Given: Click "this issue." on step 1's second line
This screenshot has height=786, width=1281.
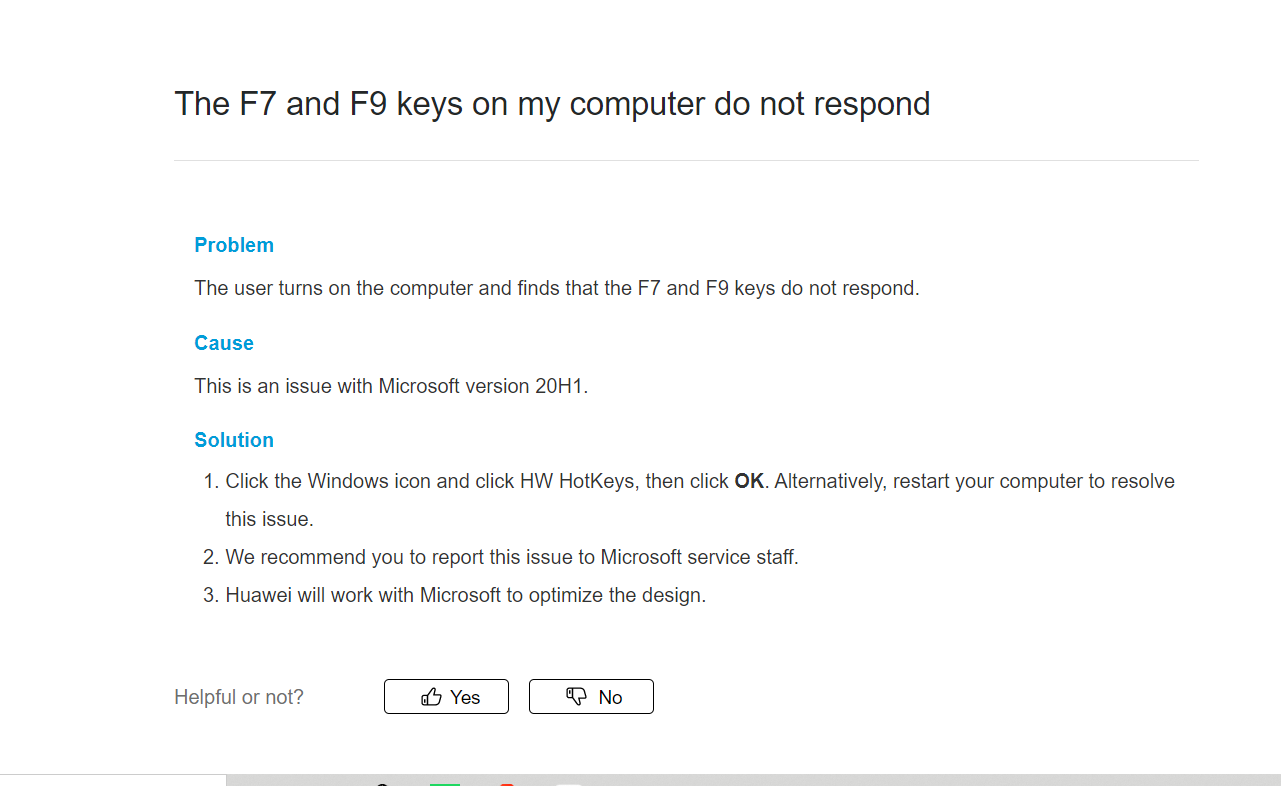Looking at the screenshot, I should 269,519.
